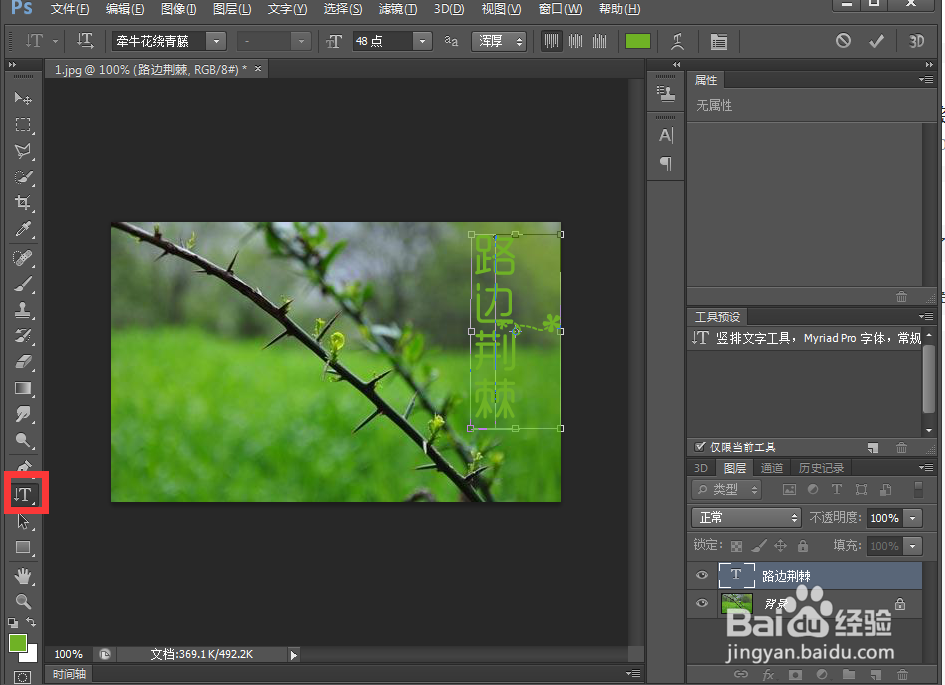Top-align vertical text
945x685 pixels.
point(551,41)
